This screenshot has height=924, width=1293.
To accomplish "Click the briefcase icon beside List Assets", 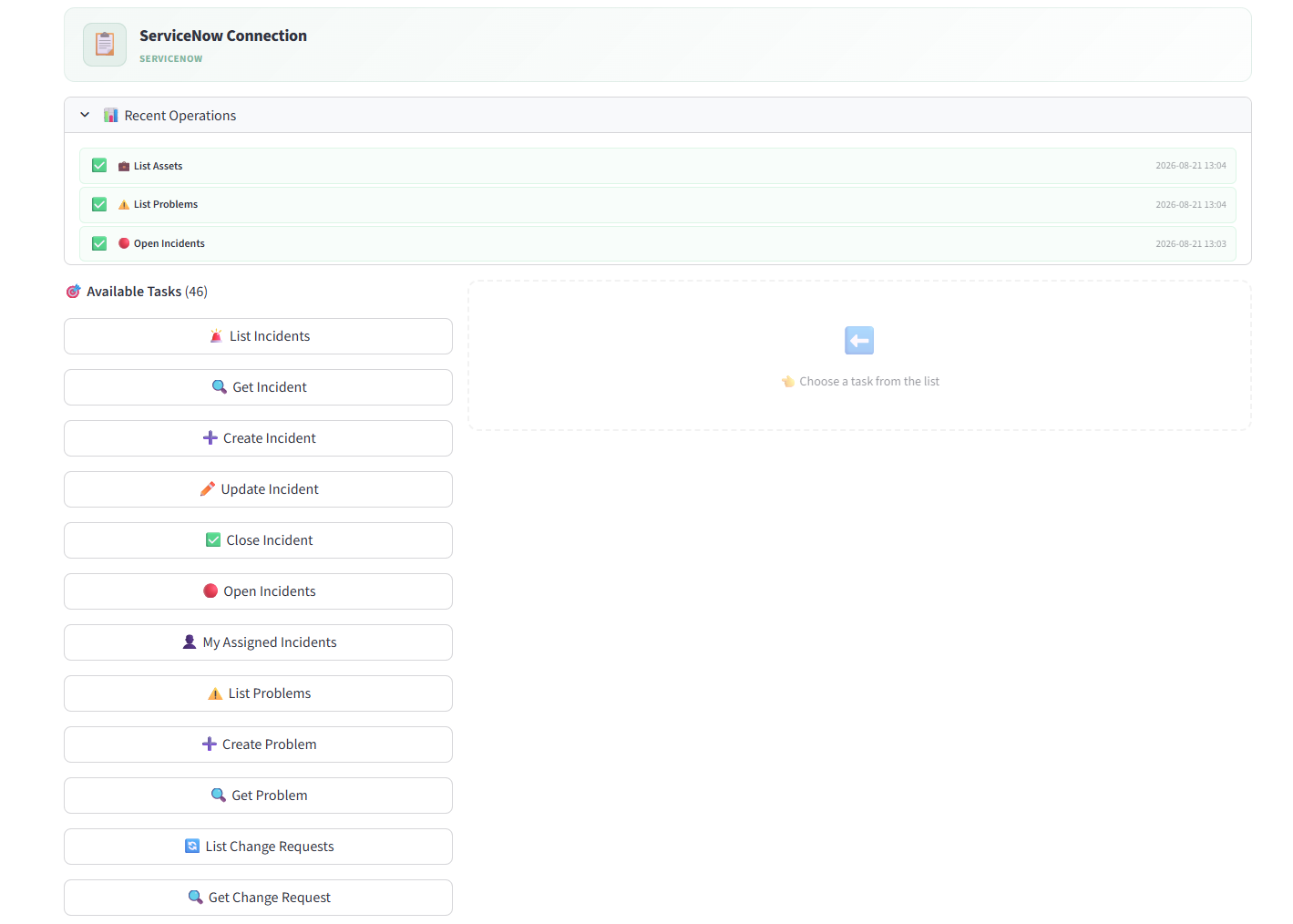I will (124, 166).
